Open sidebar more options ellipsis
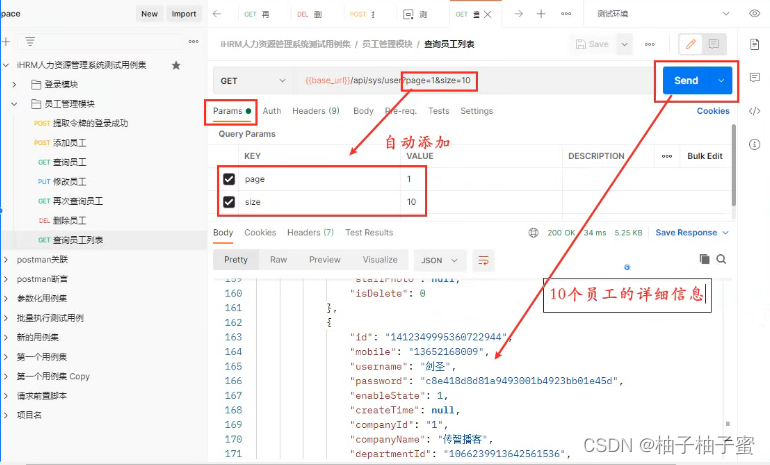Viewport: 770px width, 465px height. [193, 42]
